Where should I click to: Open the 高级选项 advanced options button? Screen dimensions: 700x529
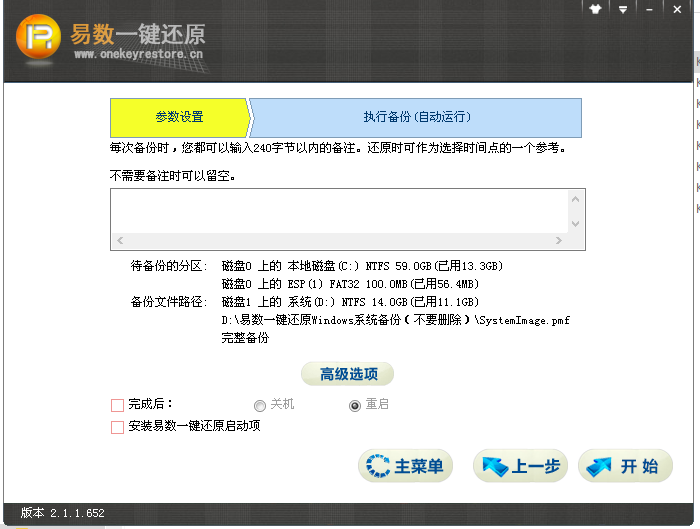(348, 374)
